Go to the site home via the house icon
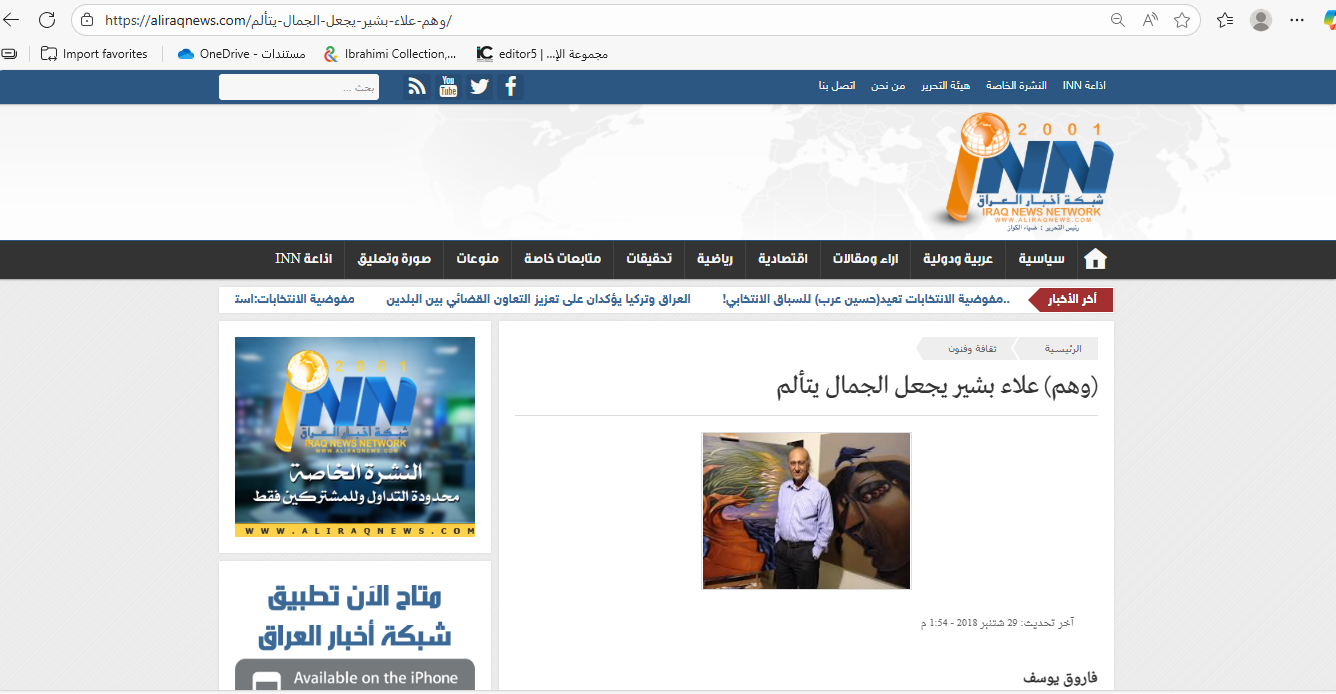This screenshot has height=694, width=1336. [x=1095, y=260]
